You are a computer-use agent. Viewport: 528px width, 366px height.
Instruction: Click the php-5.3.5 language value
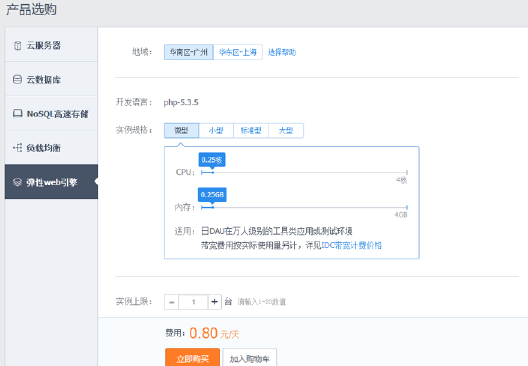pos(181,102)
